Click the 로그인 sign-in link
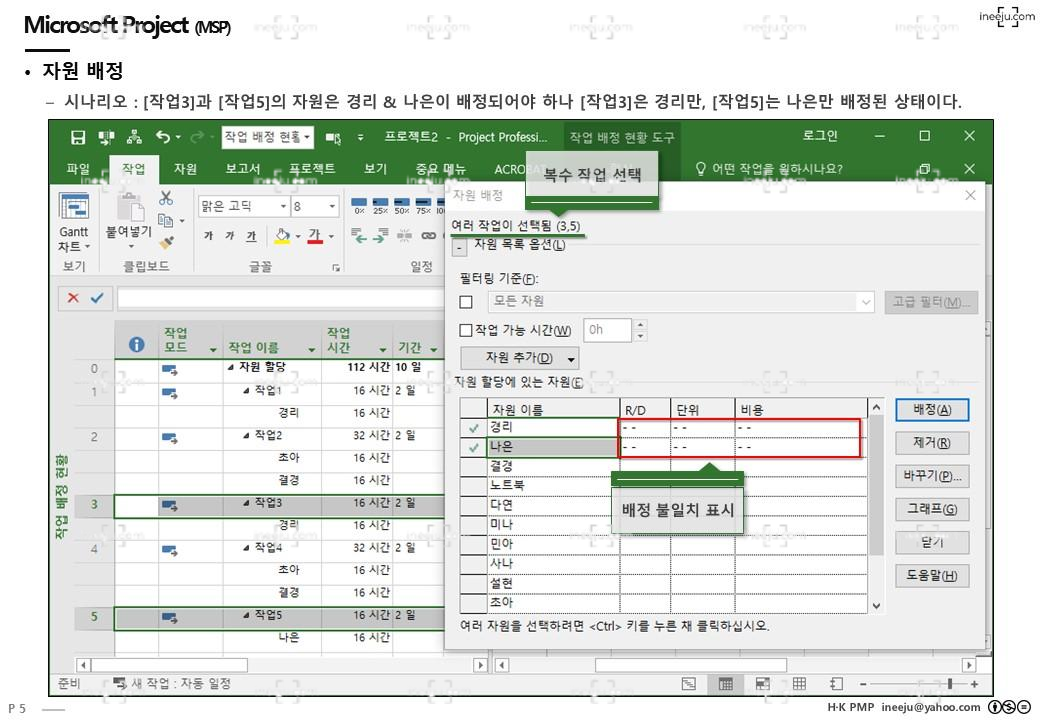 tap(820, 136)
